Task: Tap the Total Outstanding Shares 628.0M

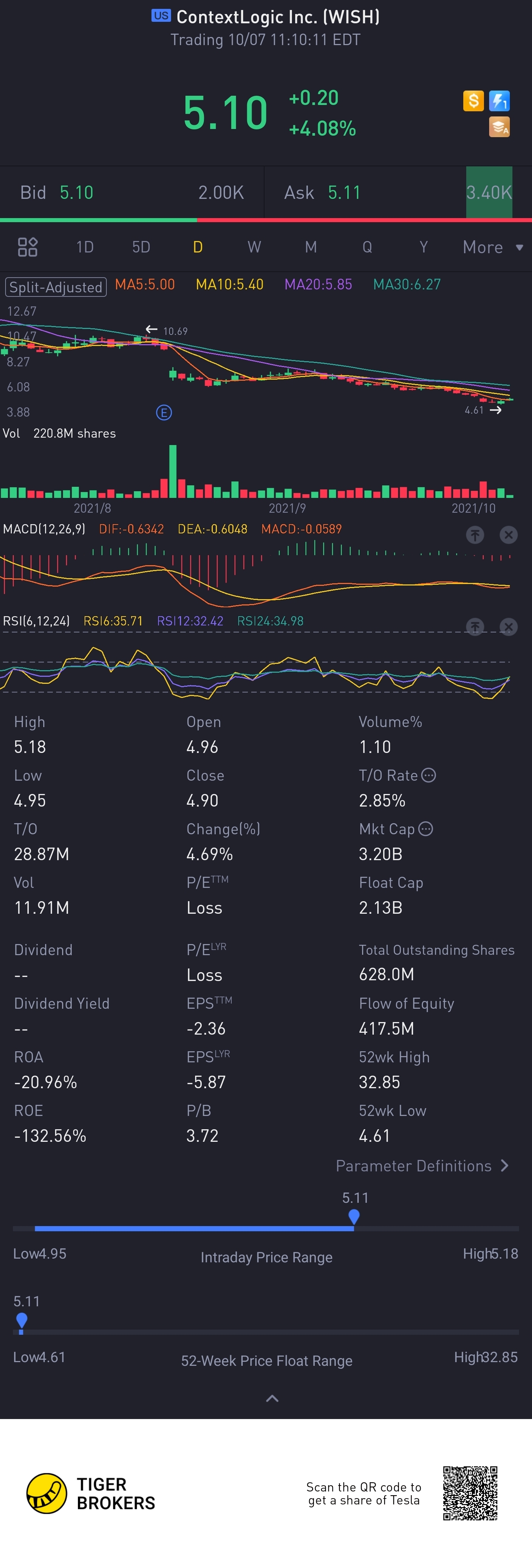Action: coord(386,974)
